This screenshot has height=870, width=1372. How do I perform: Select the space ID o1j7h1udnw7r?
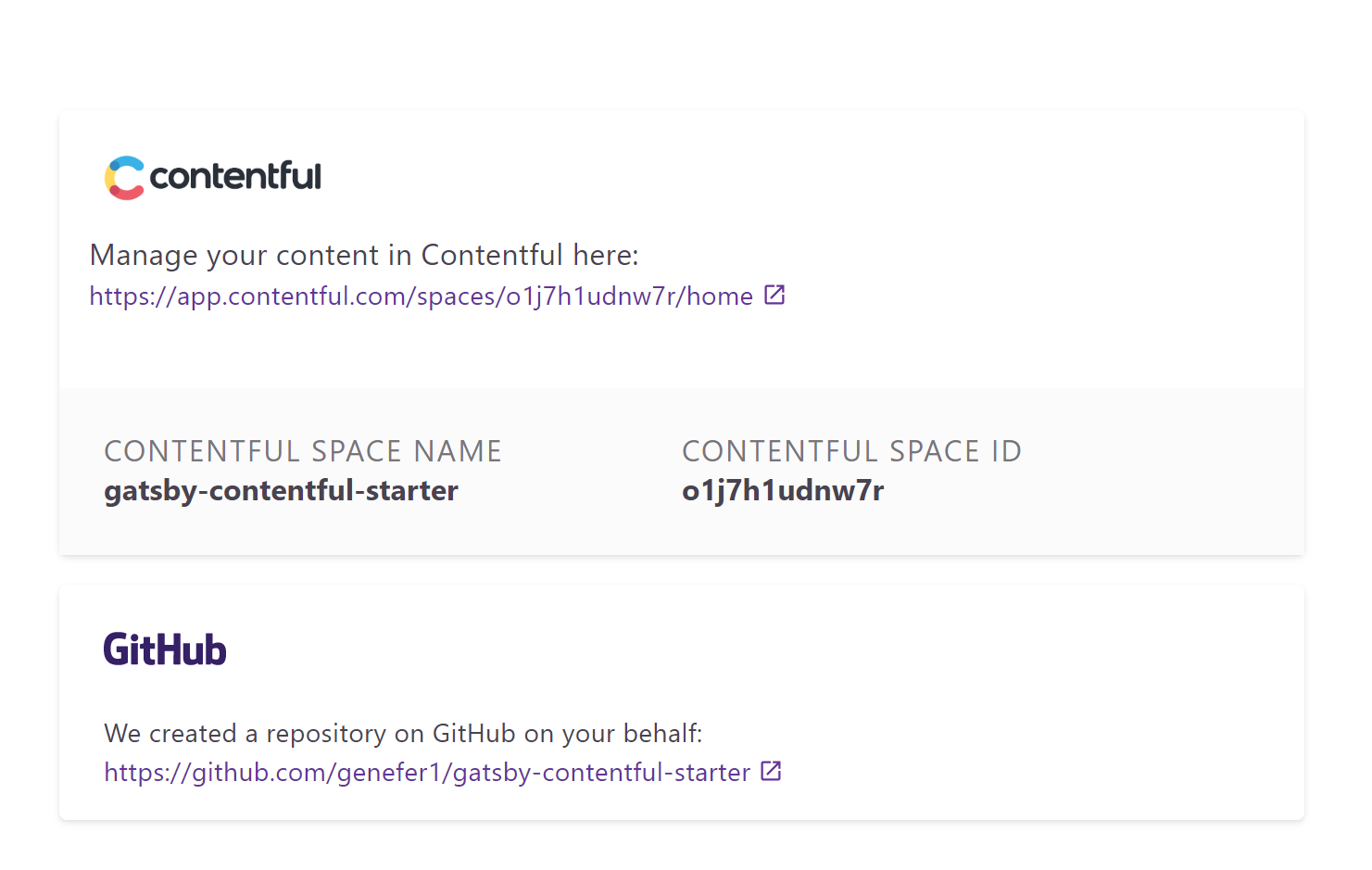(783, 490)
